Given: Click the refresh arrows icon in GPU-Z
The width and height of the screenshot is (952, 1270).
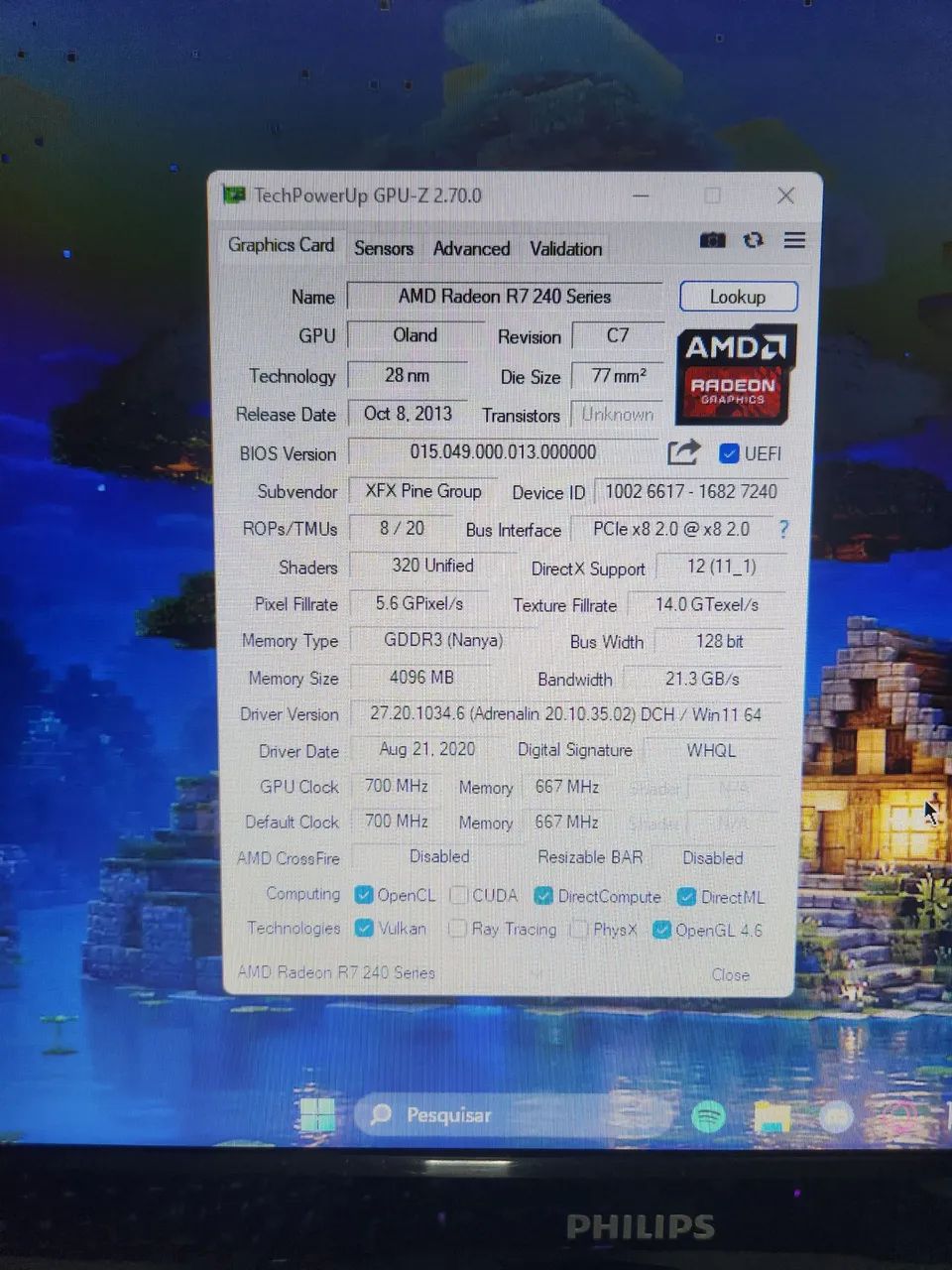Looking at the screenshot, I should click(x=754, y=240).
